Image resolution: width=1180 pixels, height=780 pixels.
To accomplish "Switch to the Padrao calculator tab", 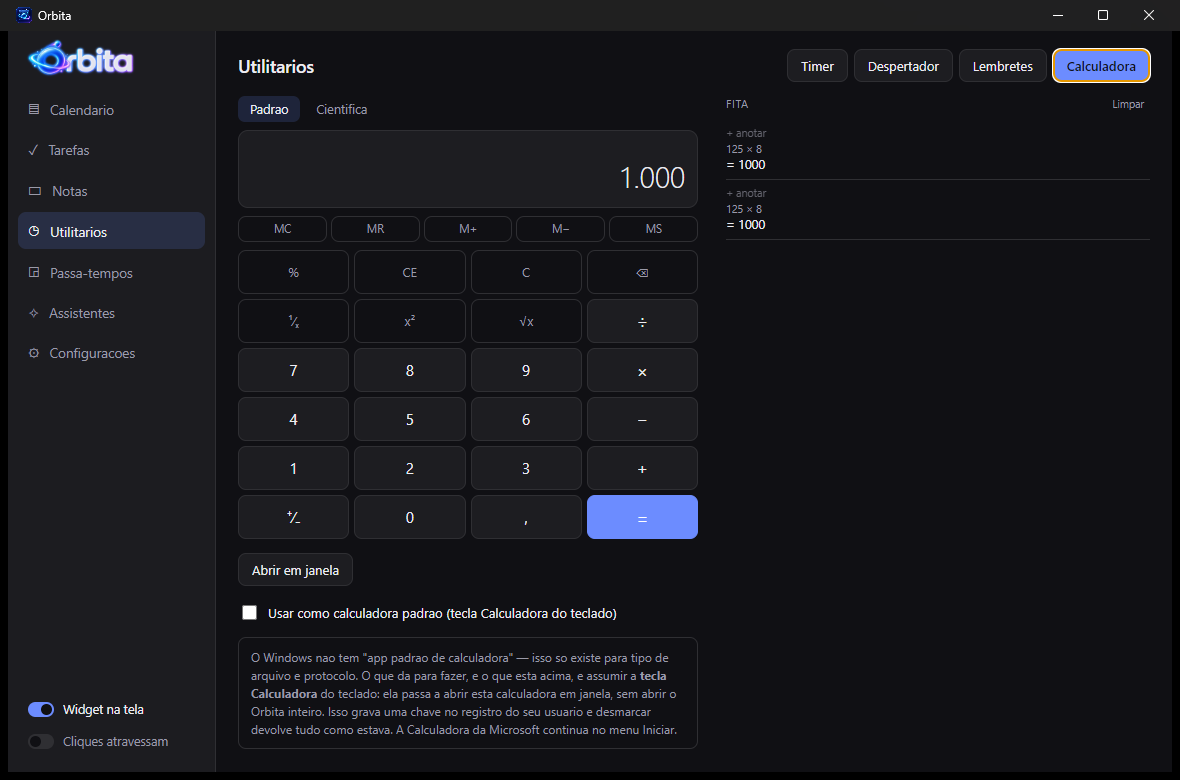I will 269,109.
